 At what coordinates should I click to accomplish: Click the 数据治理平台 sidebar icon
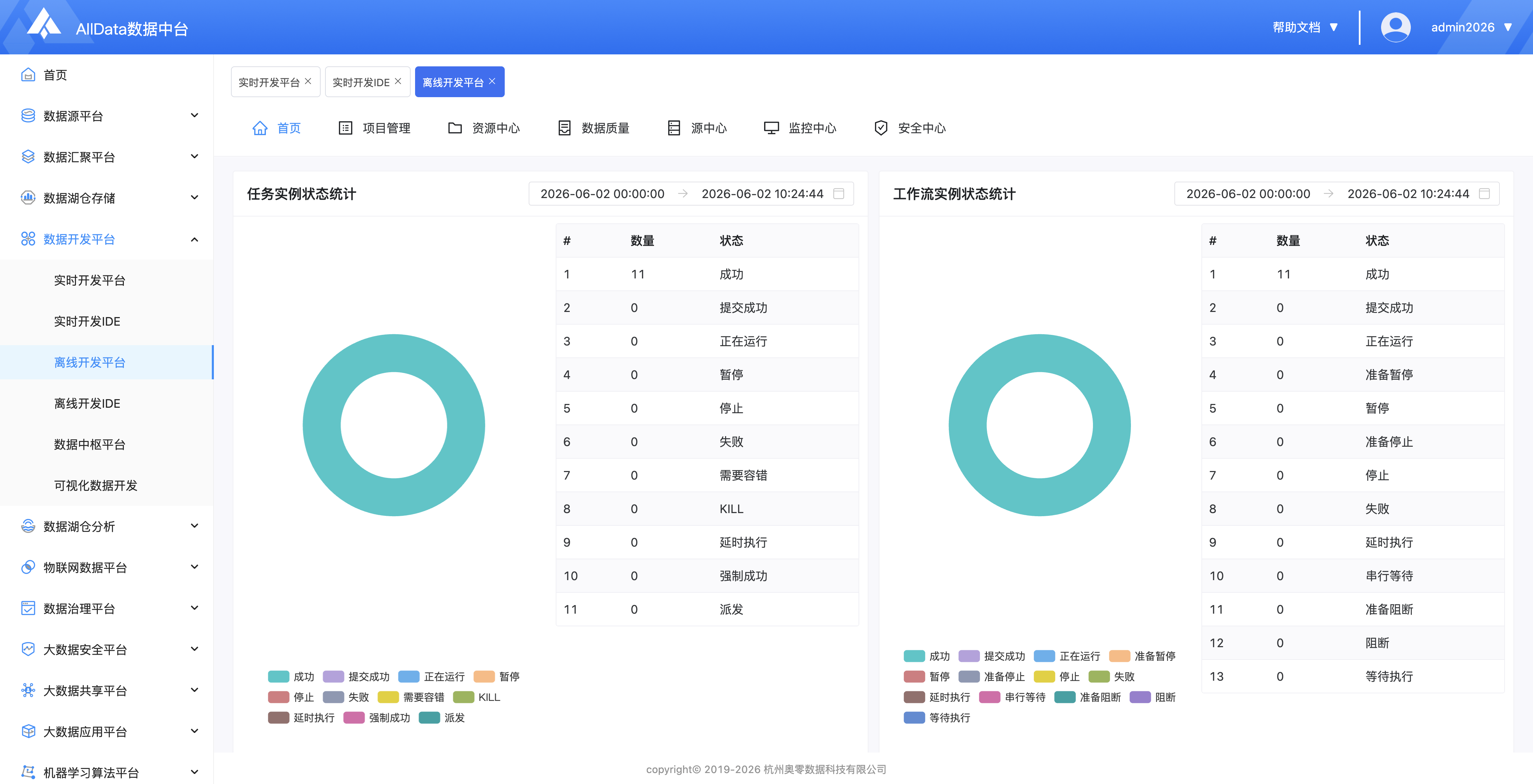(28, 609)
